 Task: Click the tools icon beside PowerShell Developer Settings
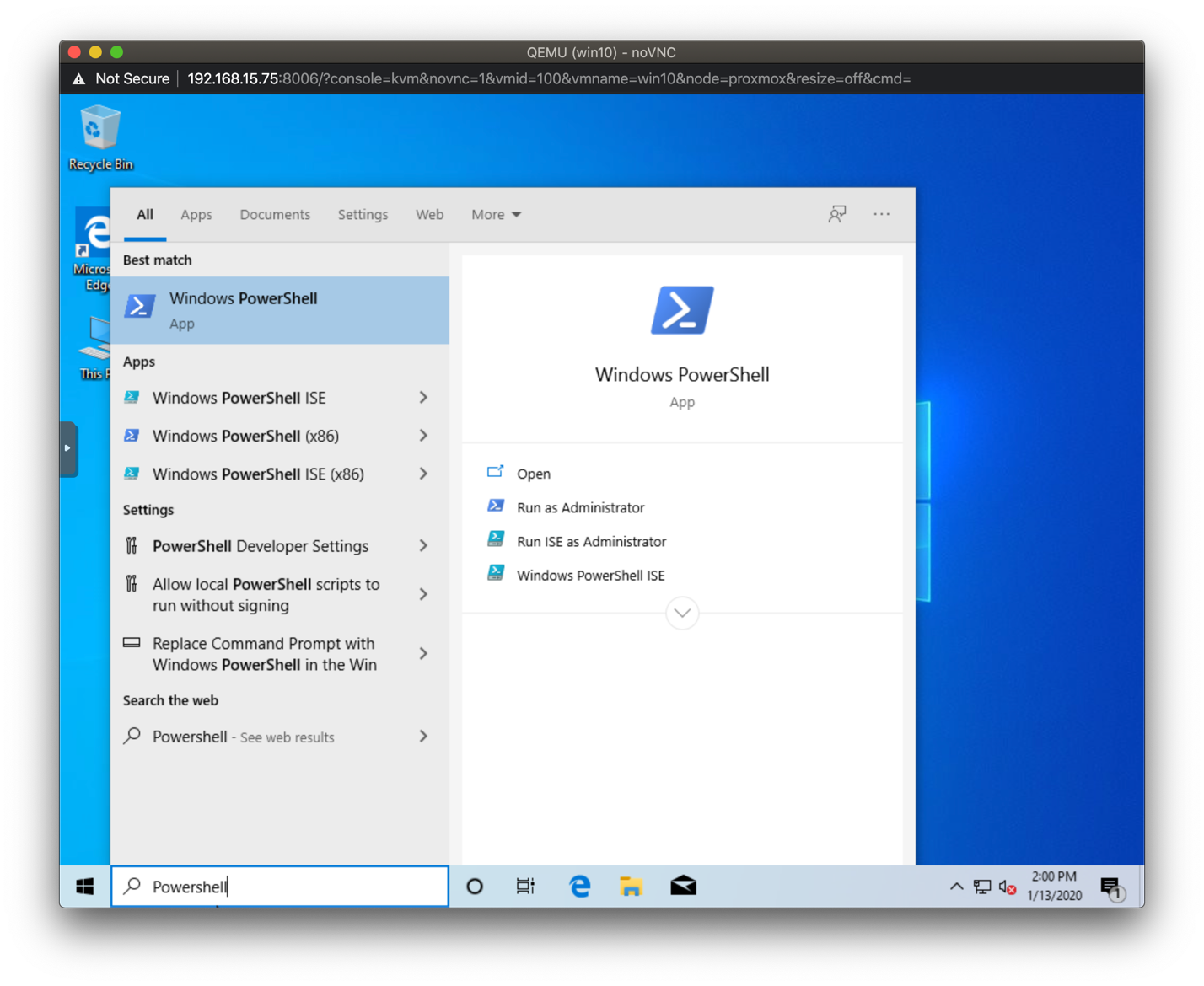tap(132, 546)
